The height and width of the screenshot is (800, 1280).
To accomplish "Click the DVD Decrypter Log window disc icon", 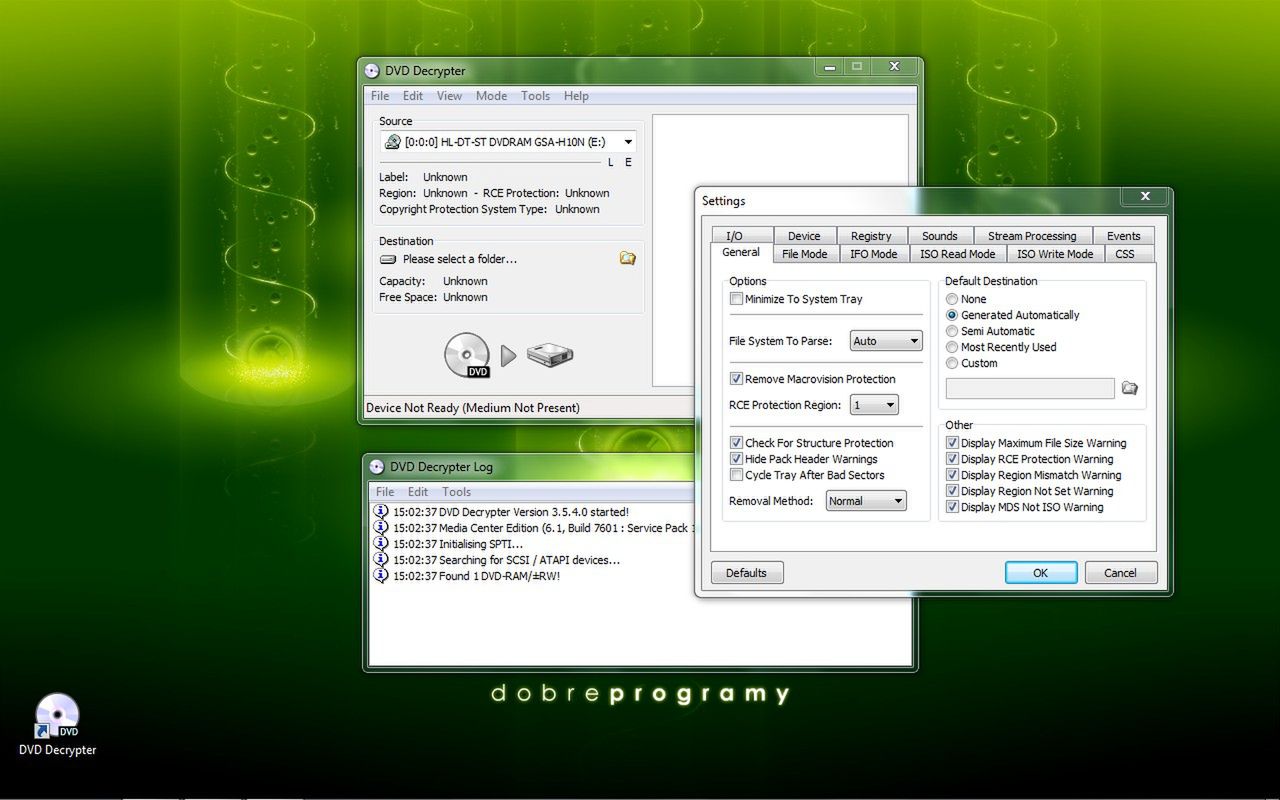I will (377, 467).
